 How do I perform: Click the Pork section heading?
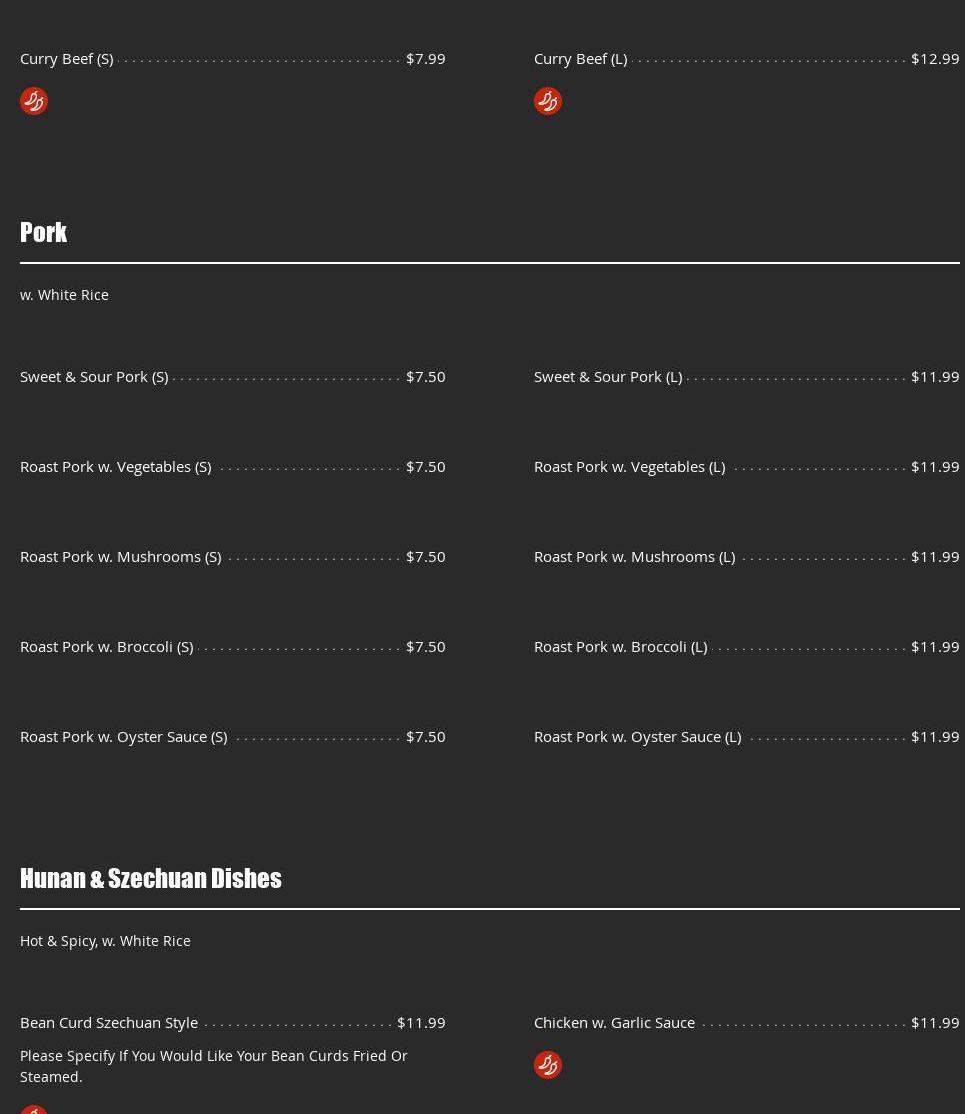44,232
